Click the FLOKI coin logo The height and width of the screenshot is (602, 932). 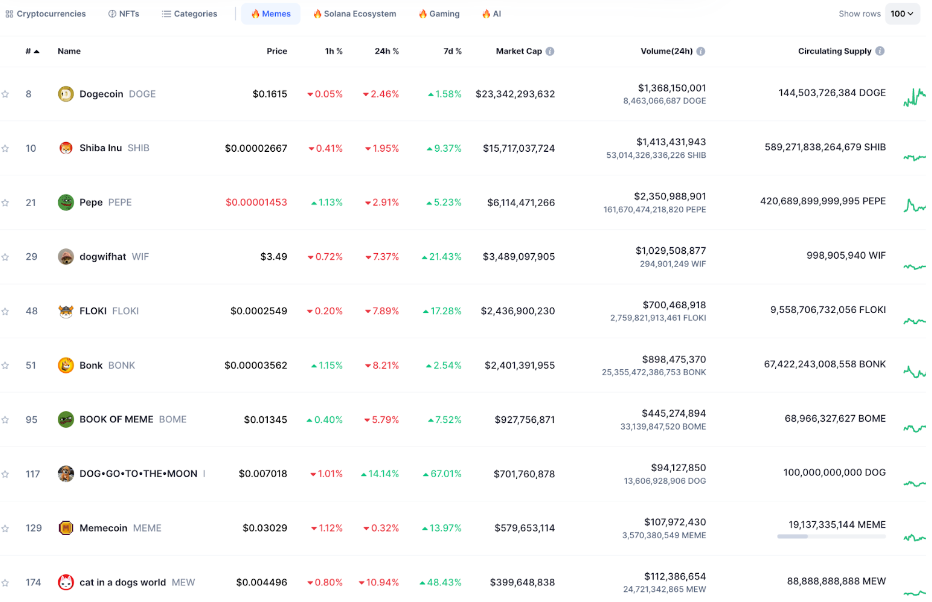65,311
